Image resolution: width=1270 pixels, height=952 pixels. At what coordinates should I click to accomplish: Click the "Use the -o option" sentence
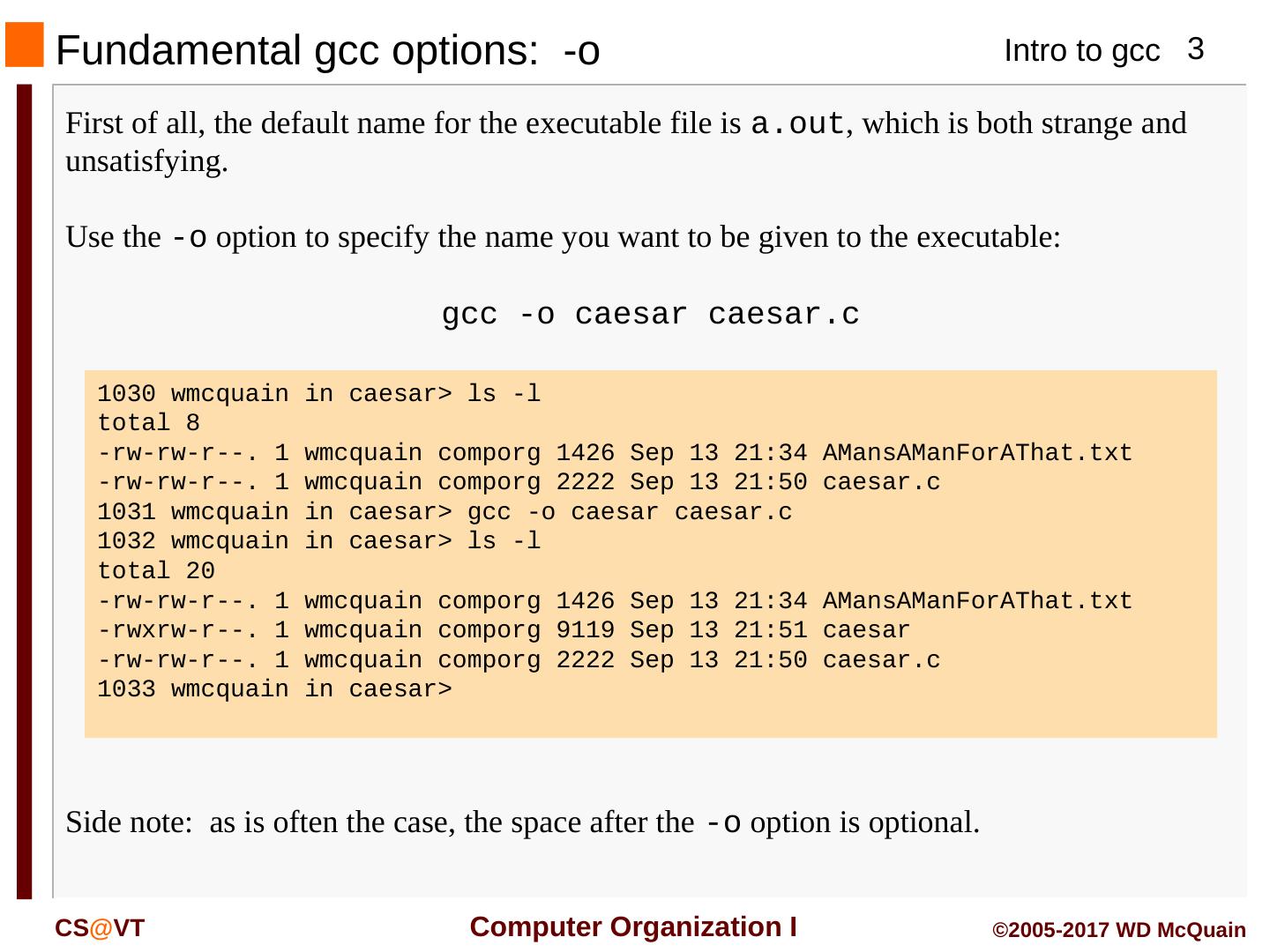coord(563,238)
